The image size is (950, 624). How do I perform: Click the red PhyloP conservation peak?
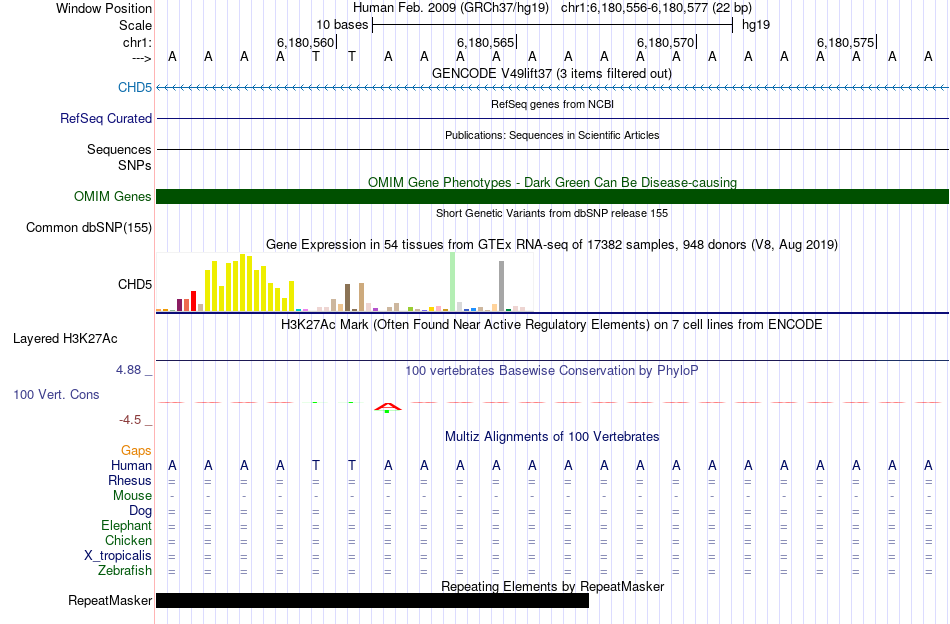click(388, 407)
